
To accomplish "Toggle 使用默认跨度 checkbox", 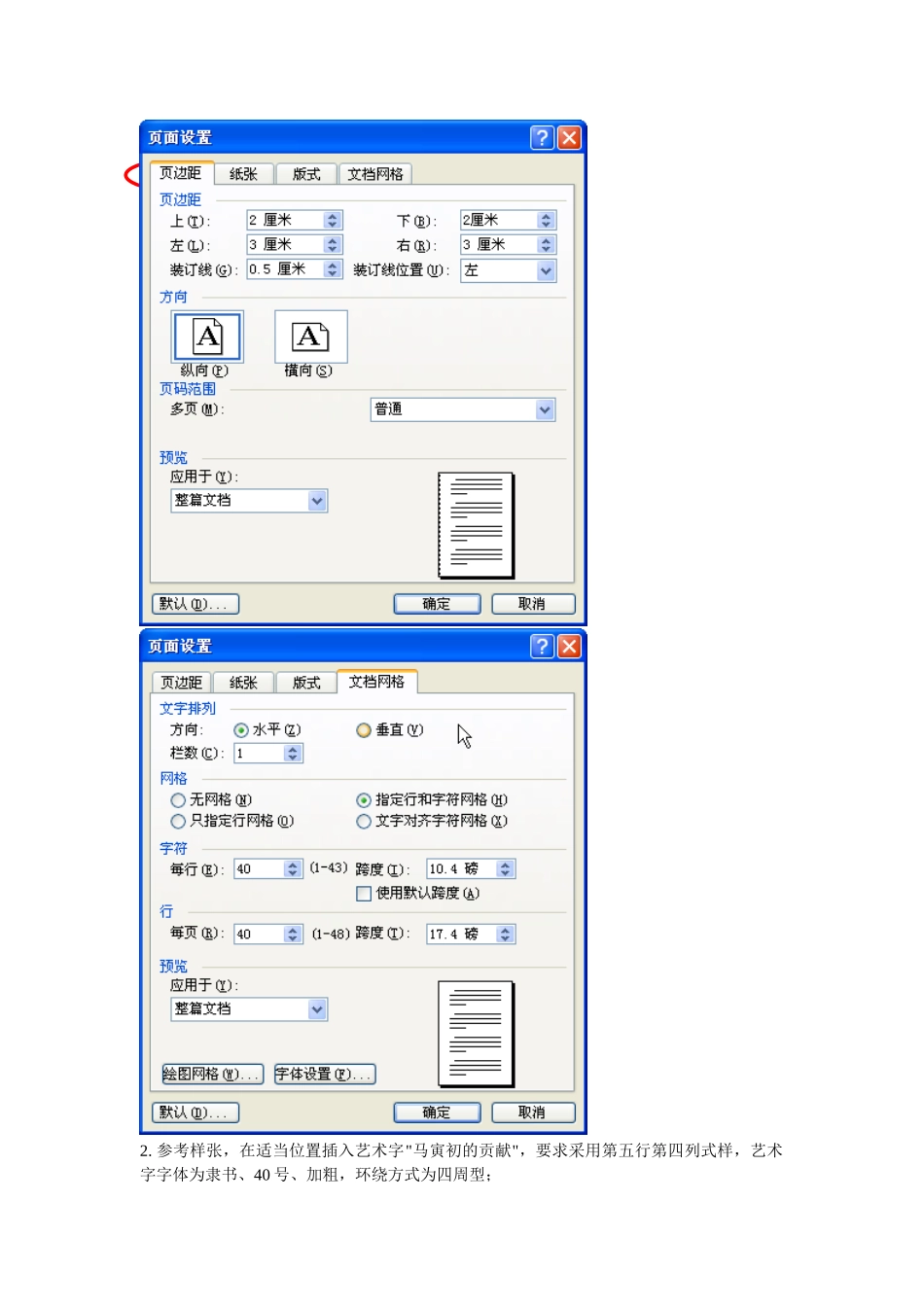I will point(364,893).
